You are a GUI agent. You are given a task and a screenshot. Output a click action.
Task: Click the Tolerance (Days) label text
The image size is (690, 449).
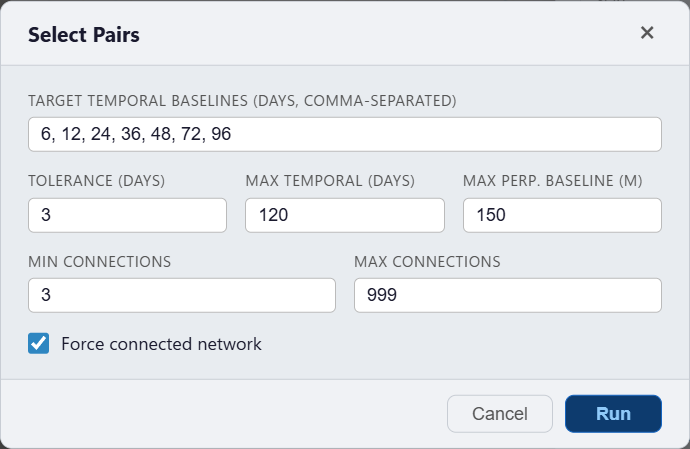point(97,181)
